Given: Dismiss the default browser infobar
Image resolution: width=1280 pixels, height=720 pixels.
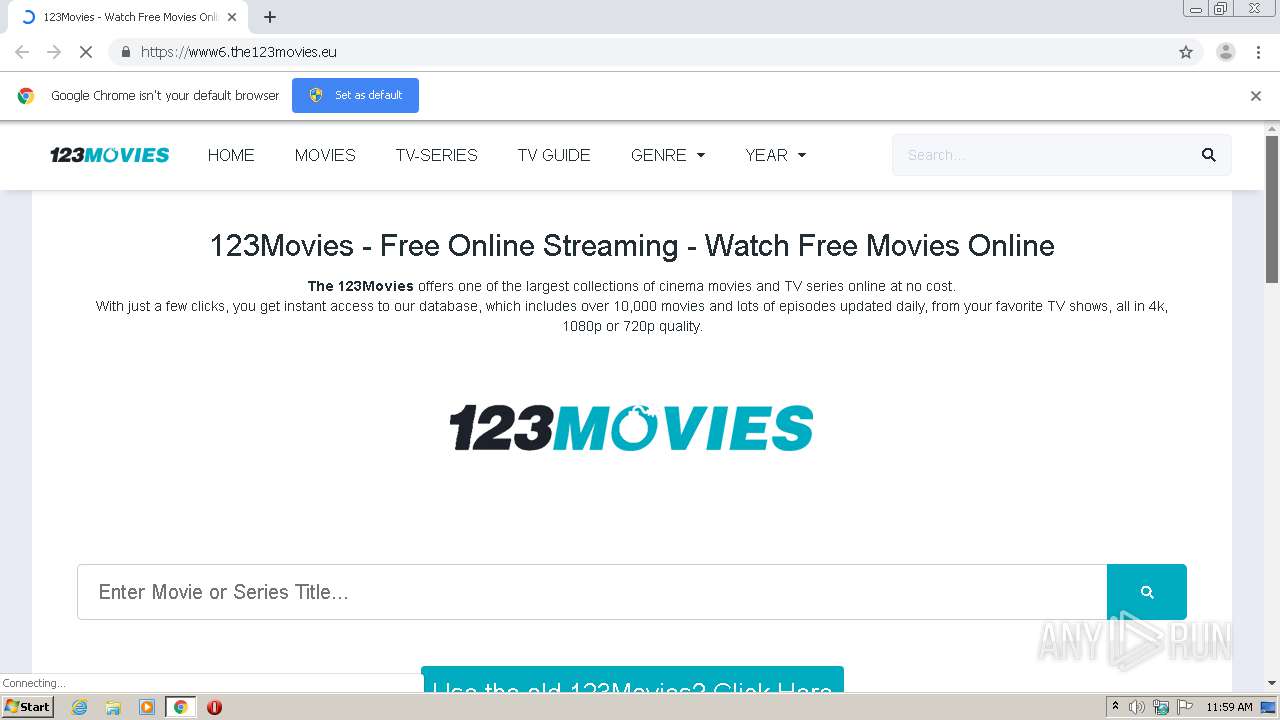Looking at the screenshot, I should coord(1256,96).
